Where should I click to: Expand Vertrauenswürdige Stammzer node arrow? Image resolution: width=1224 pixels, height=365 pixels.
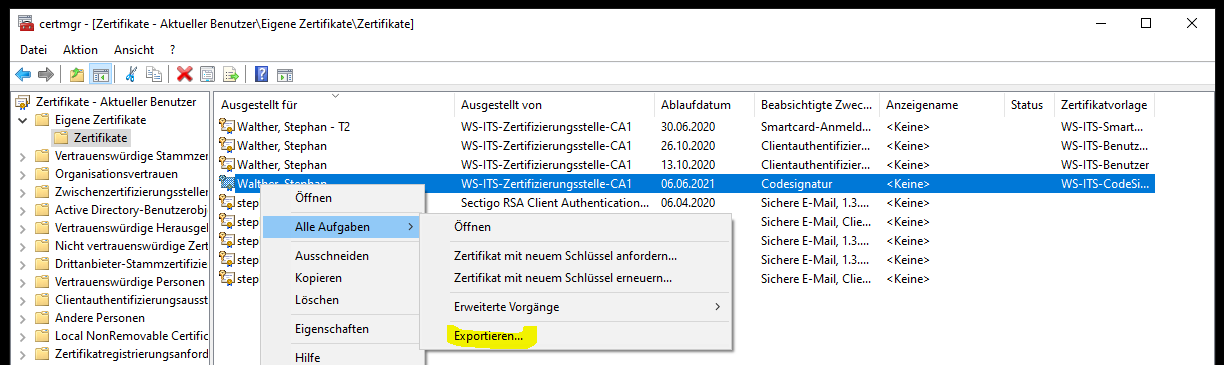[24, 156]
